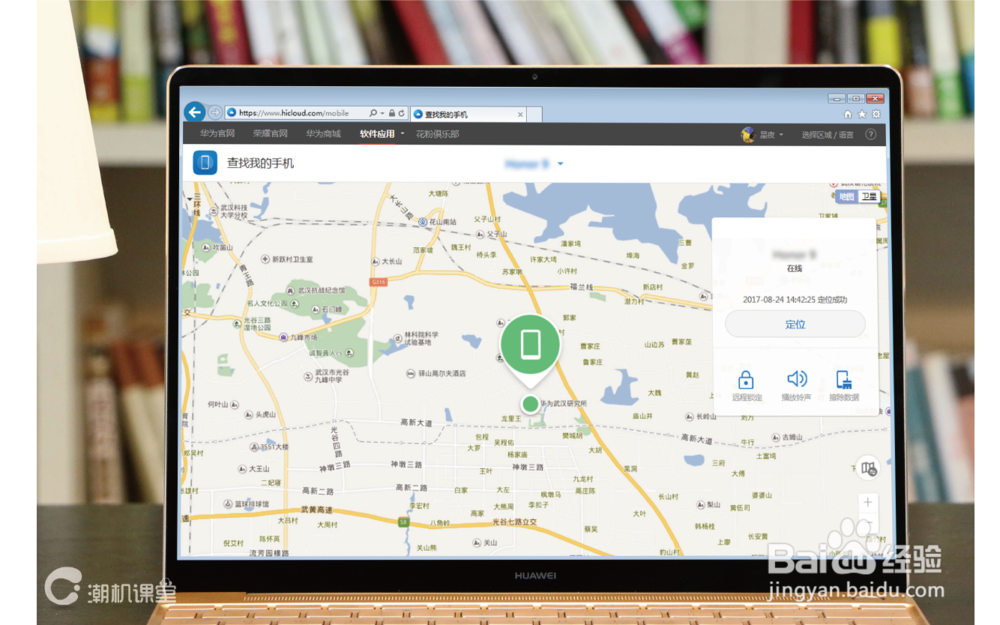Open the browser favorites star
The height and width of the screenshot is (625, 1000).
coord(862,115)
